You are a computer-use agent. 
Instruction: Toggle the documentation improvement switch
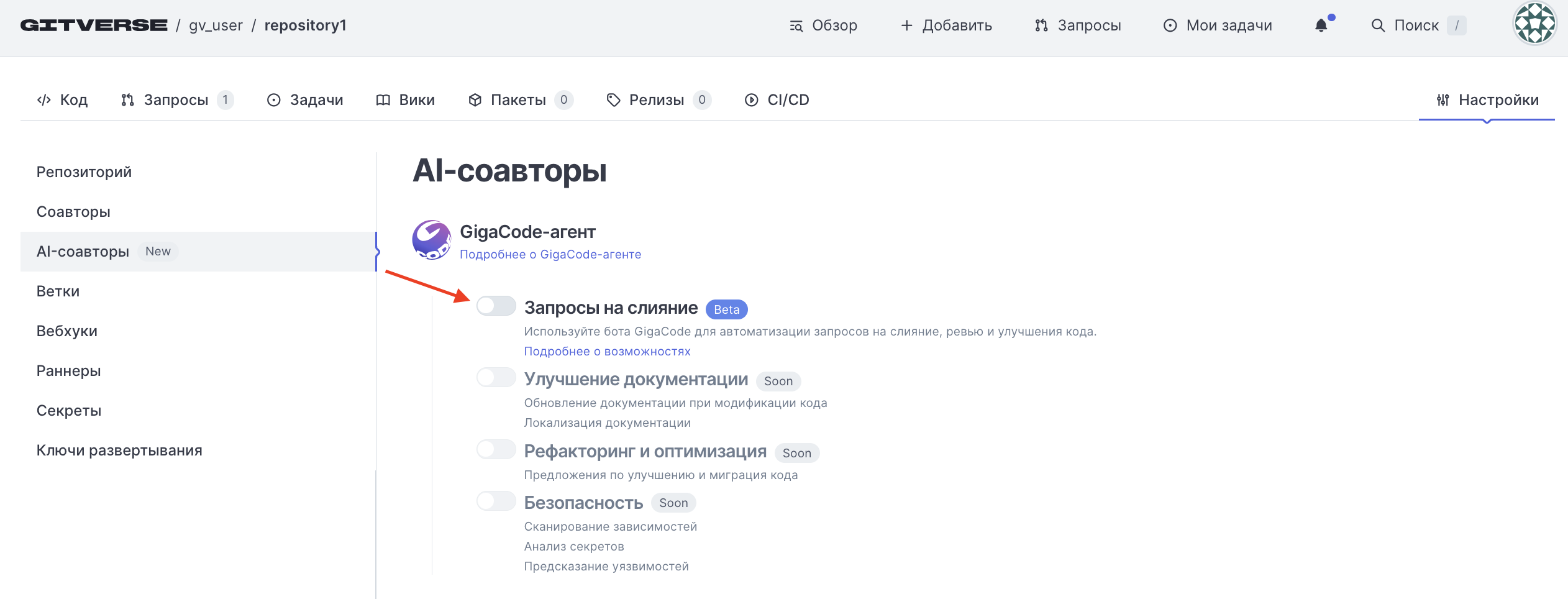(x=496, y=377)
